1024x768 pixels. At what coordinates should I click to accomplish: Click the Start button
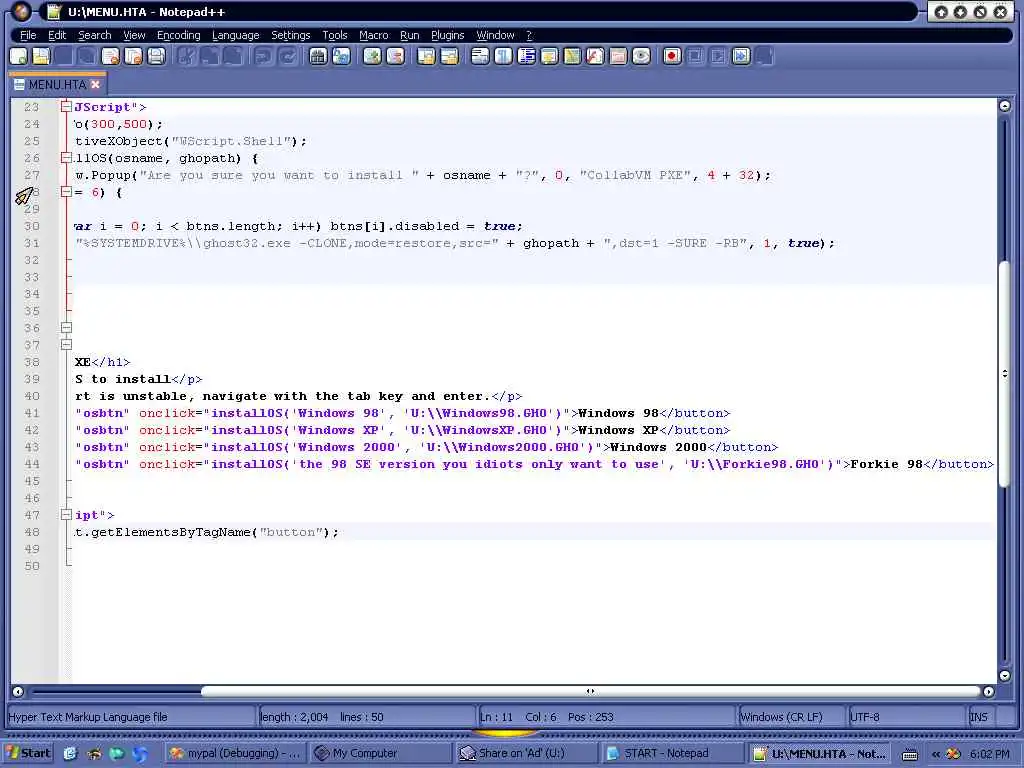[x=27, y=754]
